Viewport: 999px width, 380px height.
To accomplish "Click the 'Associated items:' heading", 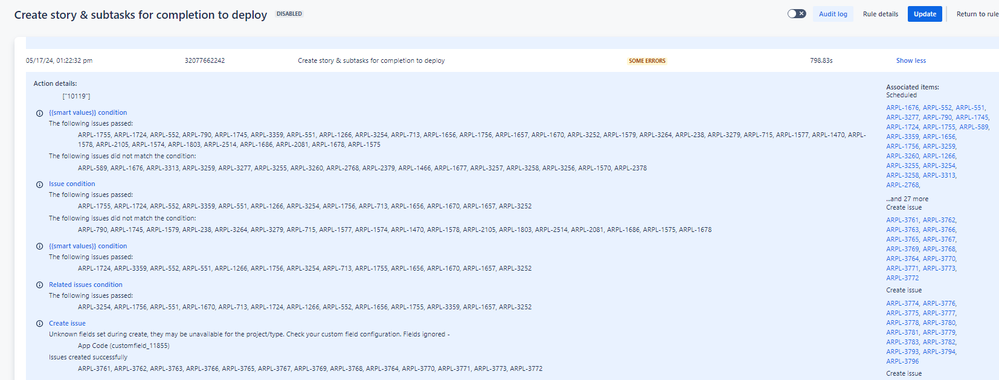I will pyautogui.click(x=912, y=87).
